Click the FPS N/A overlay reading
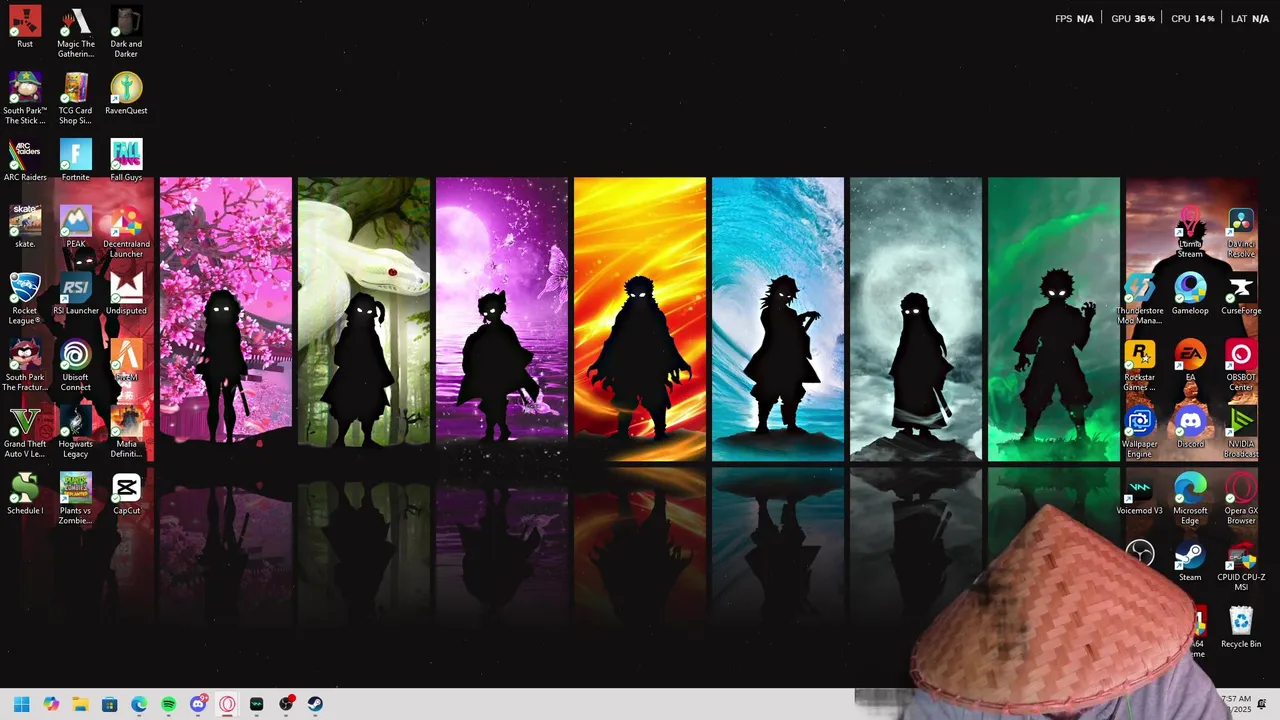 (x=1074, y=18)
